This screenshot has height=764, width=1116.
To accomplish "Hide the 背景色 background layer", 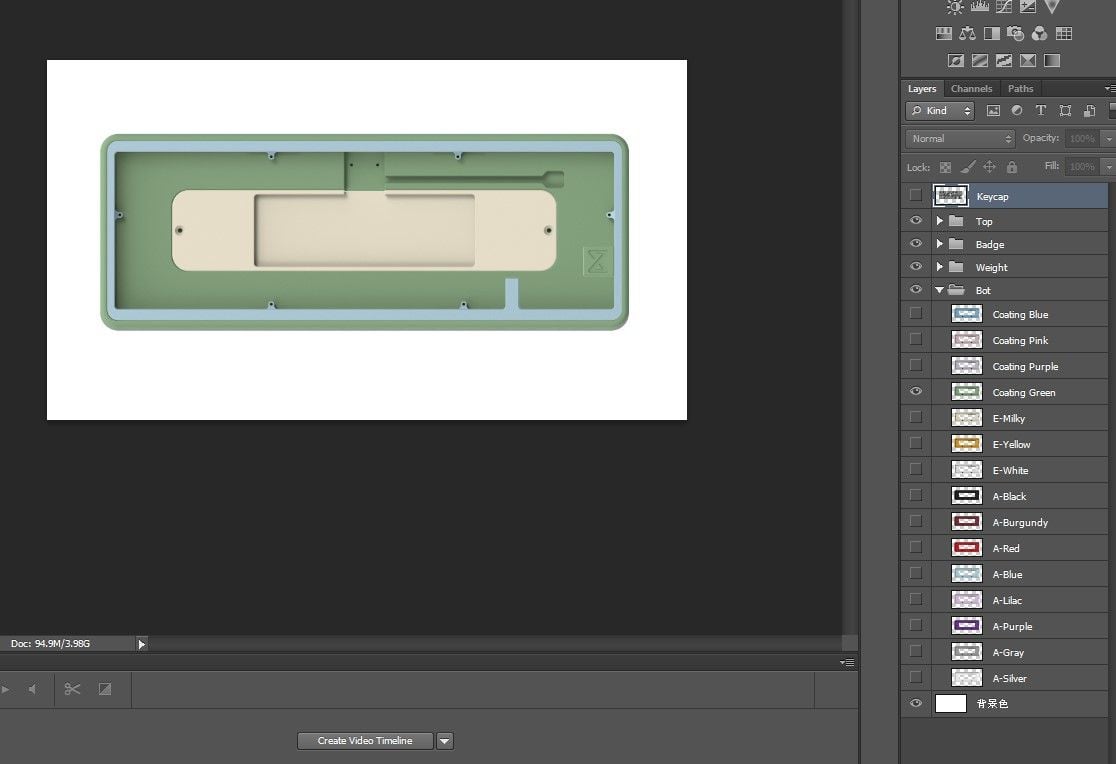I will (916, 703).
